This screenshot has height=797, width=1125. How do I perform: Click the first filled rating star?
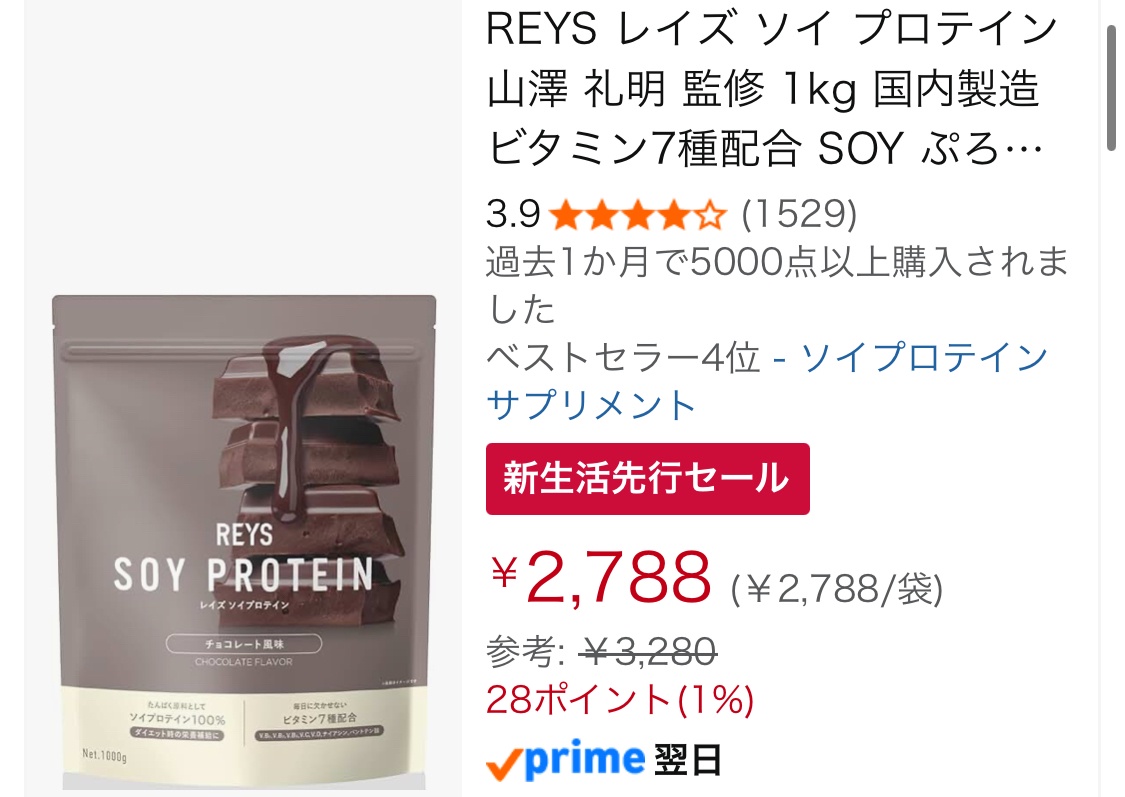pos(566,214)
